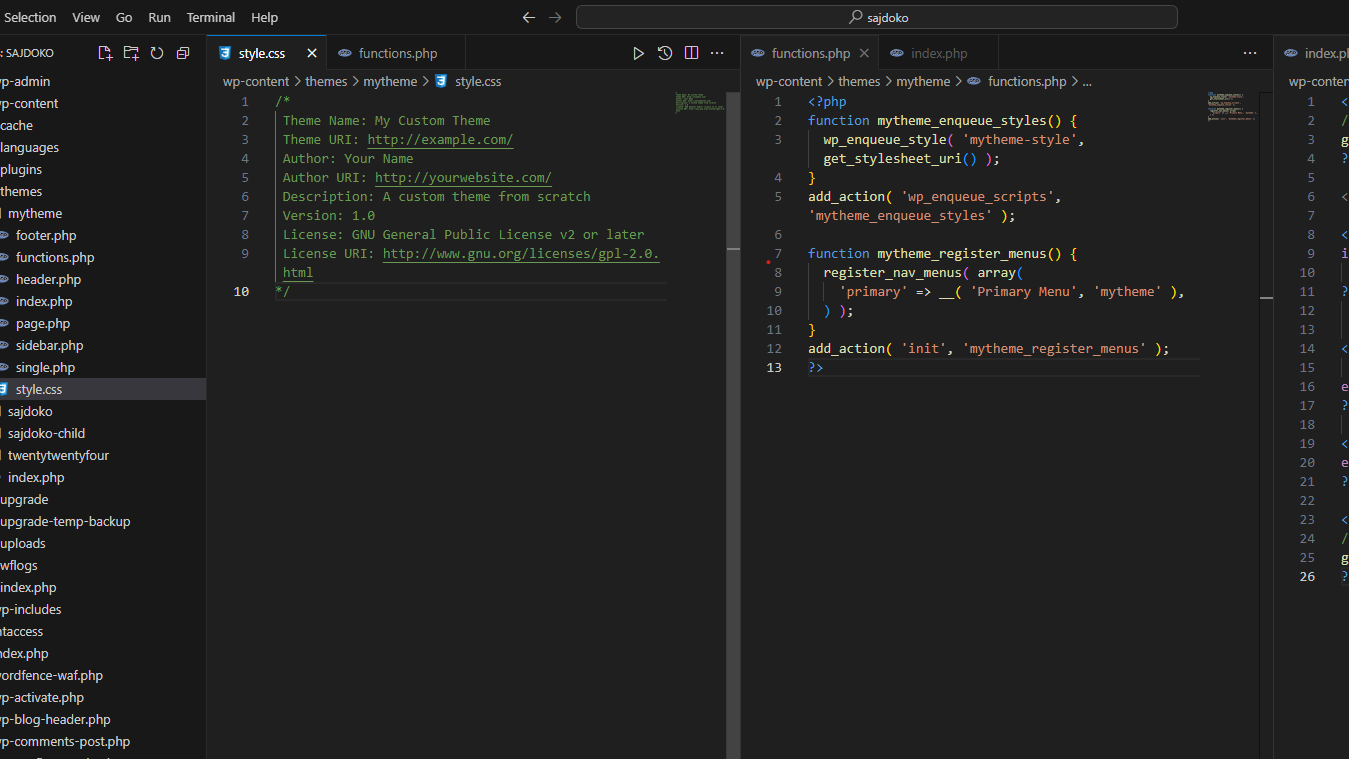Go back using the title bar arrow
This screenshot has height=759, width=1349.
[529, 17]
